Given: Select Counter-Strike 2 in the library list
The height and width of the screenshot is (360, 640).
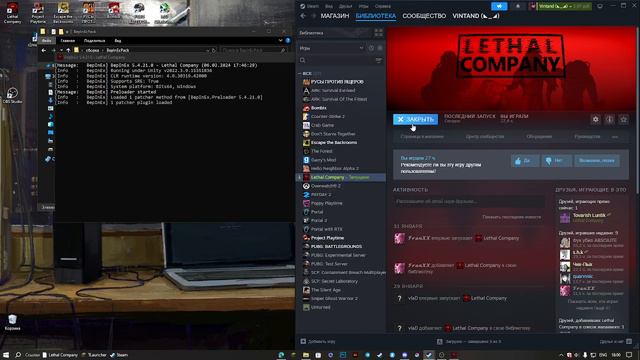Looking at the screenshot, I should (327, 116).
